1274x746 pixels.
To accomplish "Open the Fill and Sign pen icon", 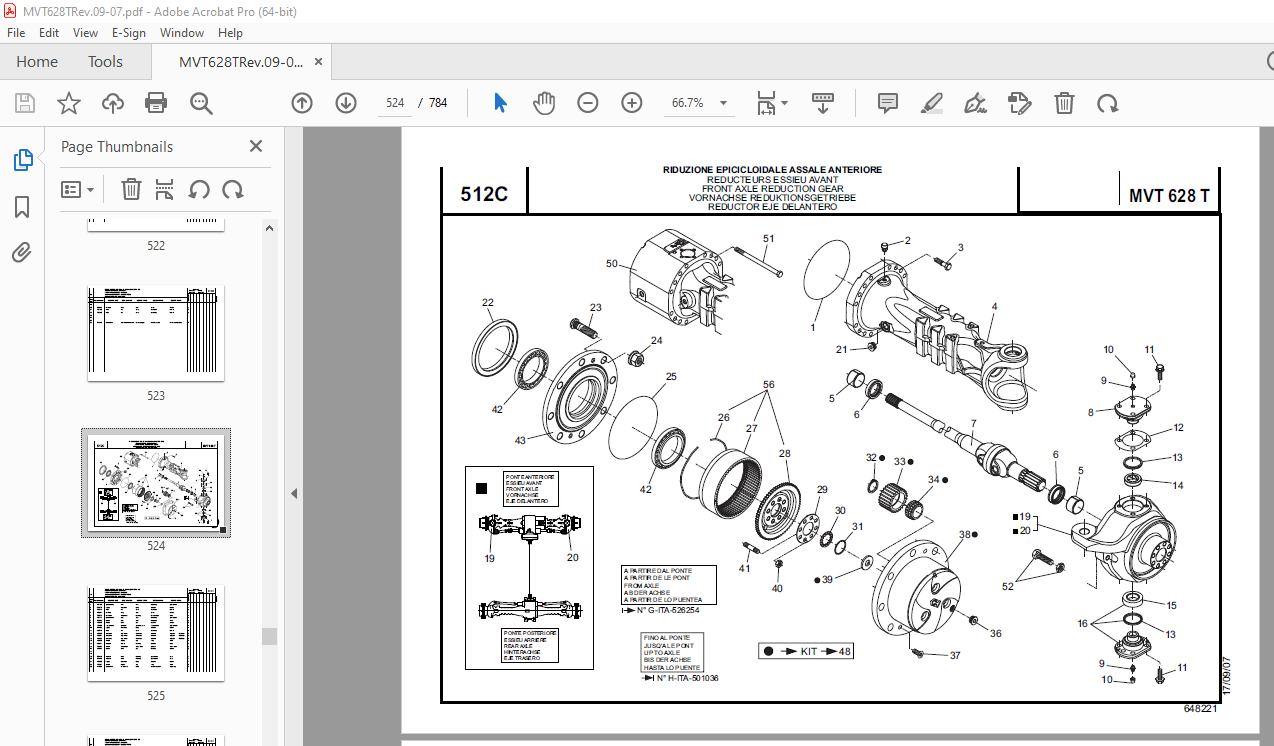I will point(976,103).
